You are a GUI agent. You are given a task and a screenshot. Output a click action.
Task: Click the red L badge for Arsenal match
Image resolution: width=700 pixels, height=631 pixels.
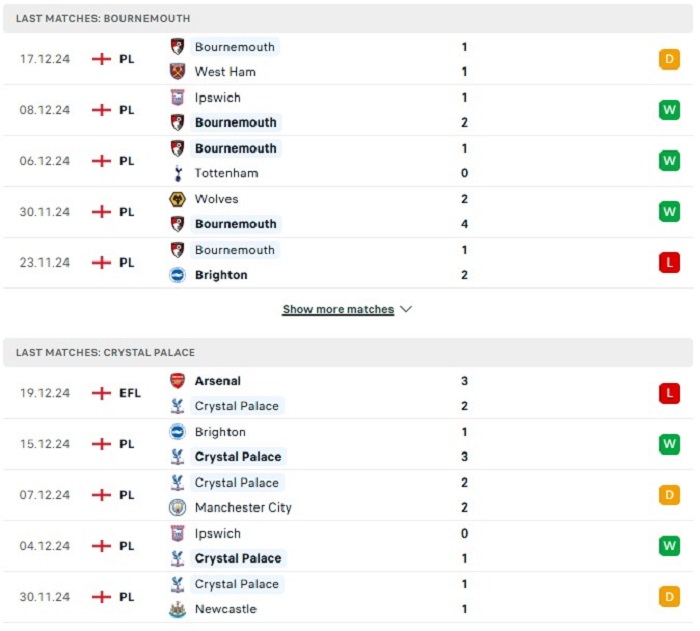(x=669, y=393)
